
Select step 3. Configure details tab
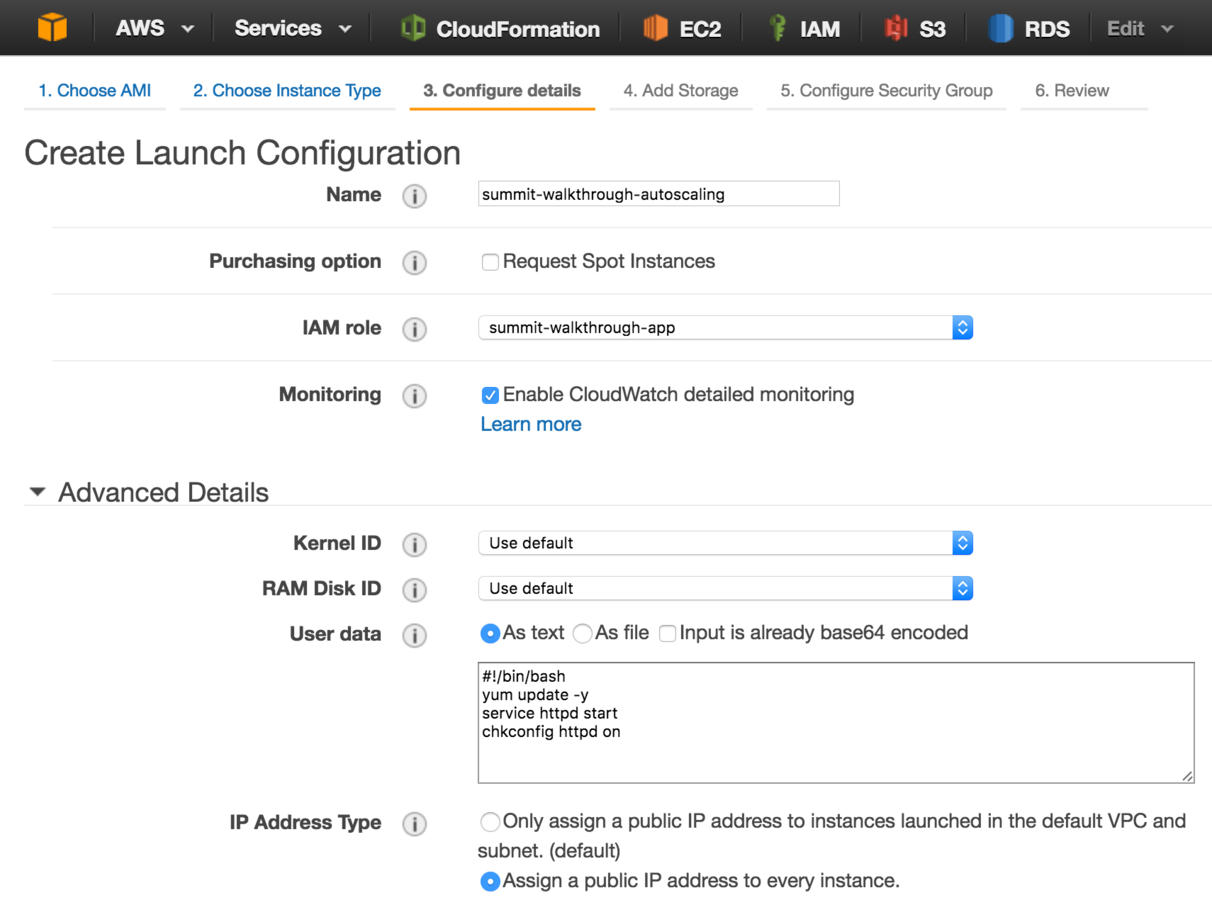coord(502,90)
